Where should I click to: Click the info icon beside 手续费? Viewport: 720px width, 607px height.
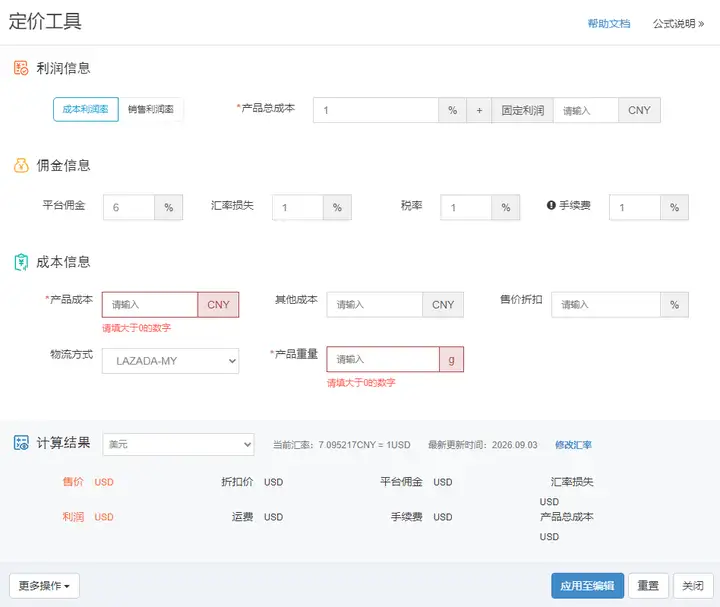pos(551,205)
